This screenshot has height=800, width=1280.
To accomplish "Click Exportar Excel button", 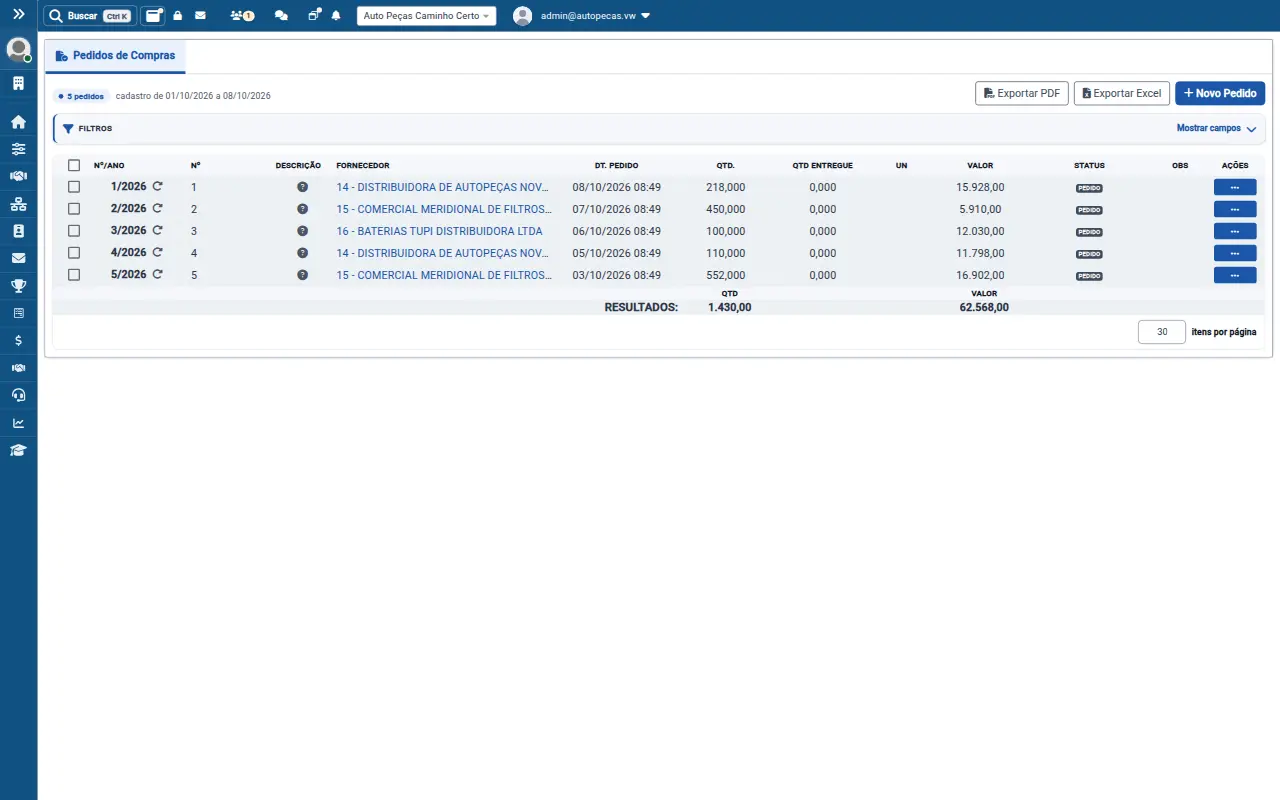I will point(1121,93).
